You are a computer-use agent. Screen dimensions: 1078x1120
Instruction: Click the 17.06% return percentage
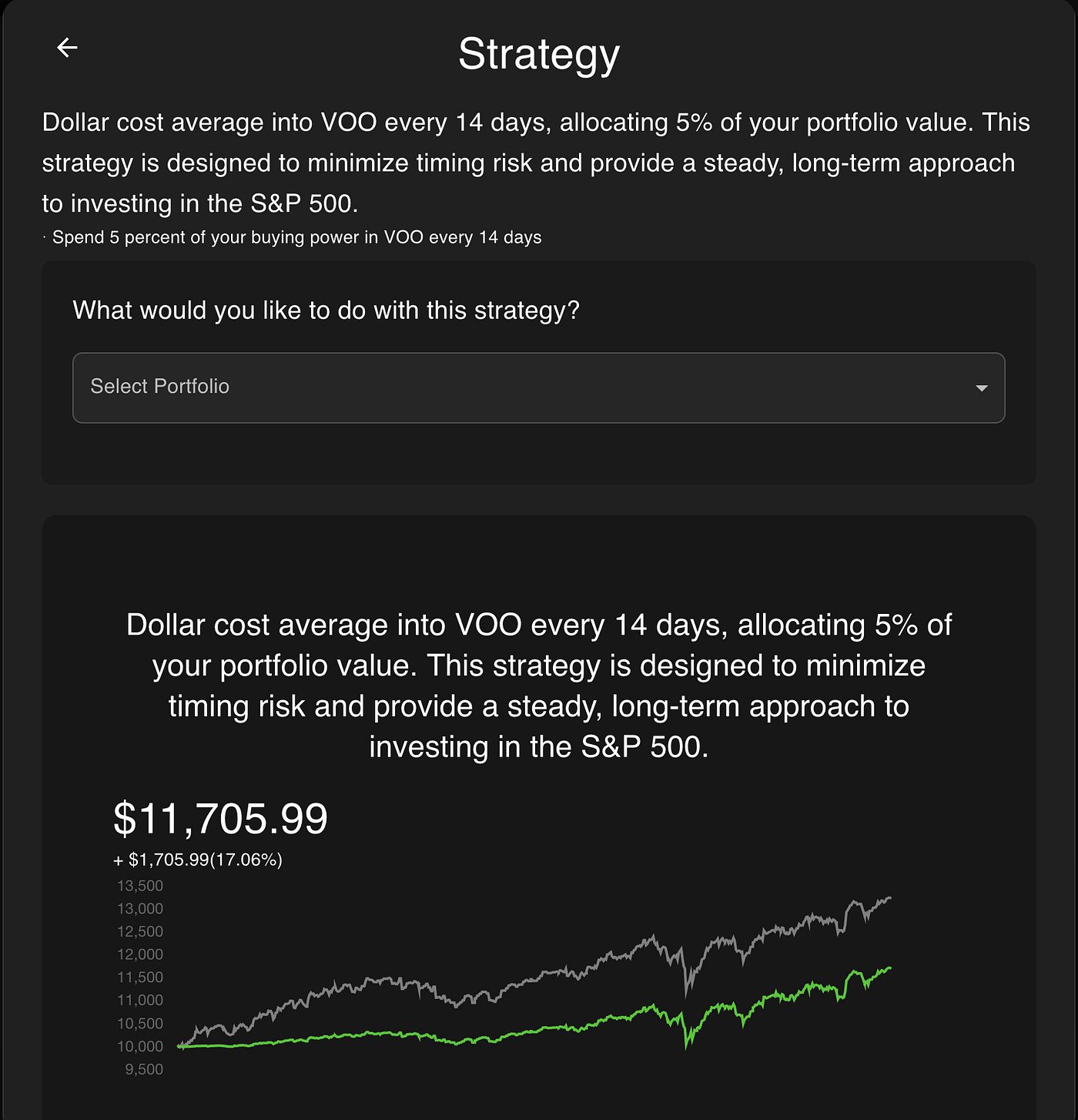246,858
